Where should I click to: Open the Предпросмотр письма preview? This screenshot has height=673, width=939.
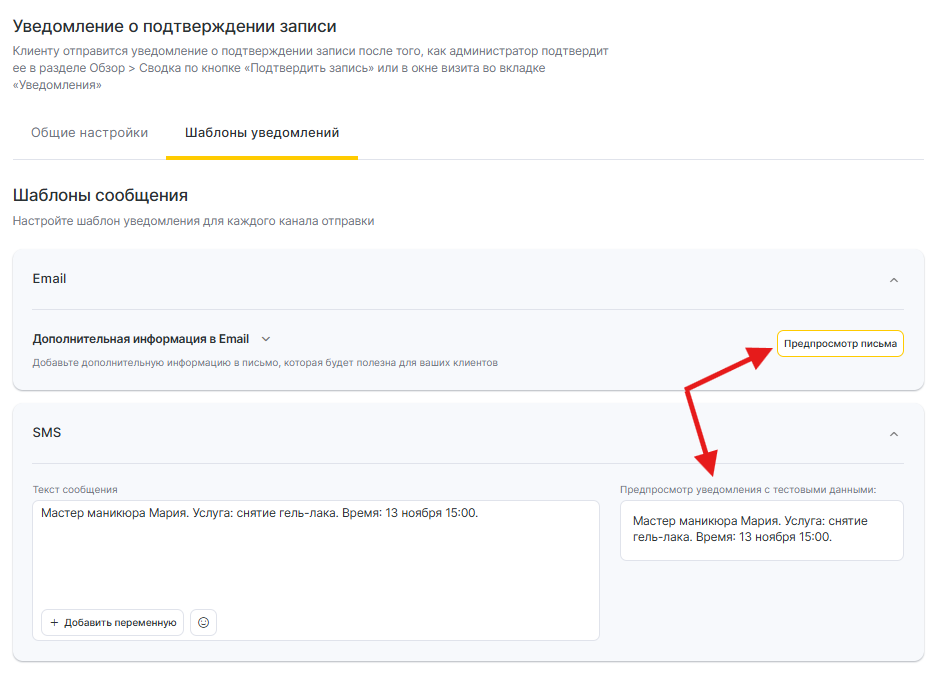pos(839,344)
